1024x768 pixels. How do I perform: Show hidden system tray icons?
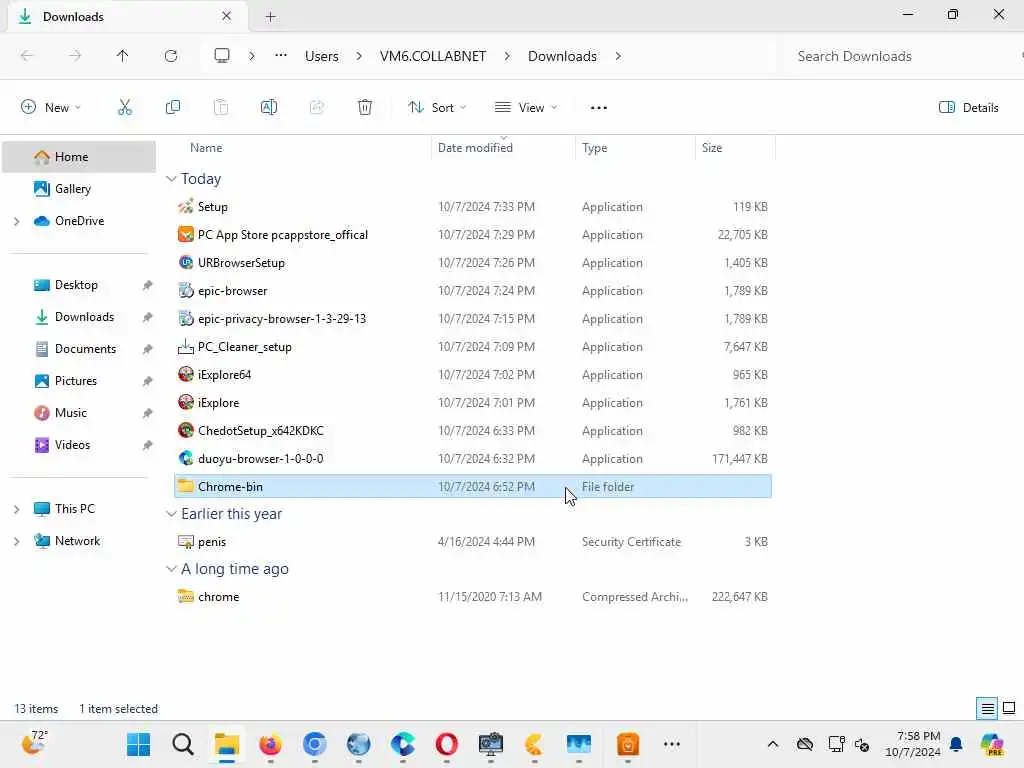click(773, 744)
